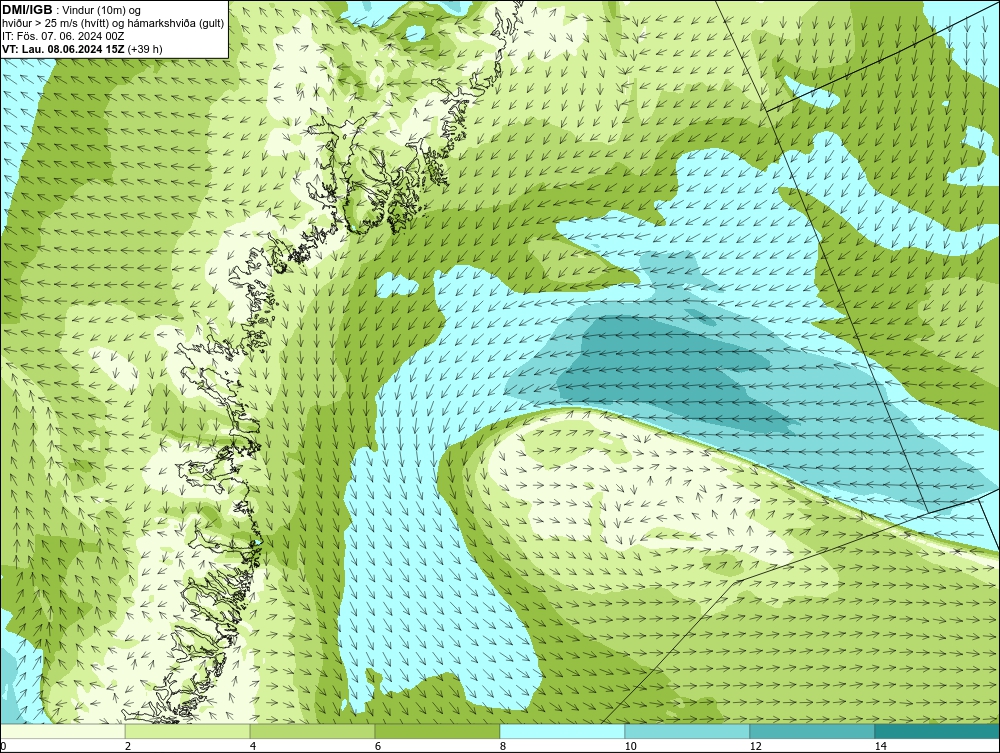1000x753 pixels.
Task: Pick the 6–8 dark green legend segment
Action: point(438,731)
